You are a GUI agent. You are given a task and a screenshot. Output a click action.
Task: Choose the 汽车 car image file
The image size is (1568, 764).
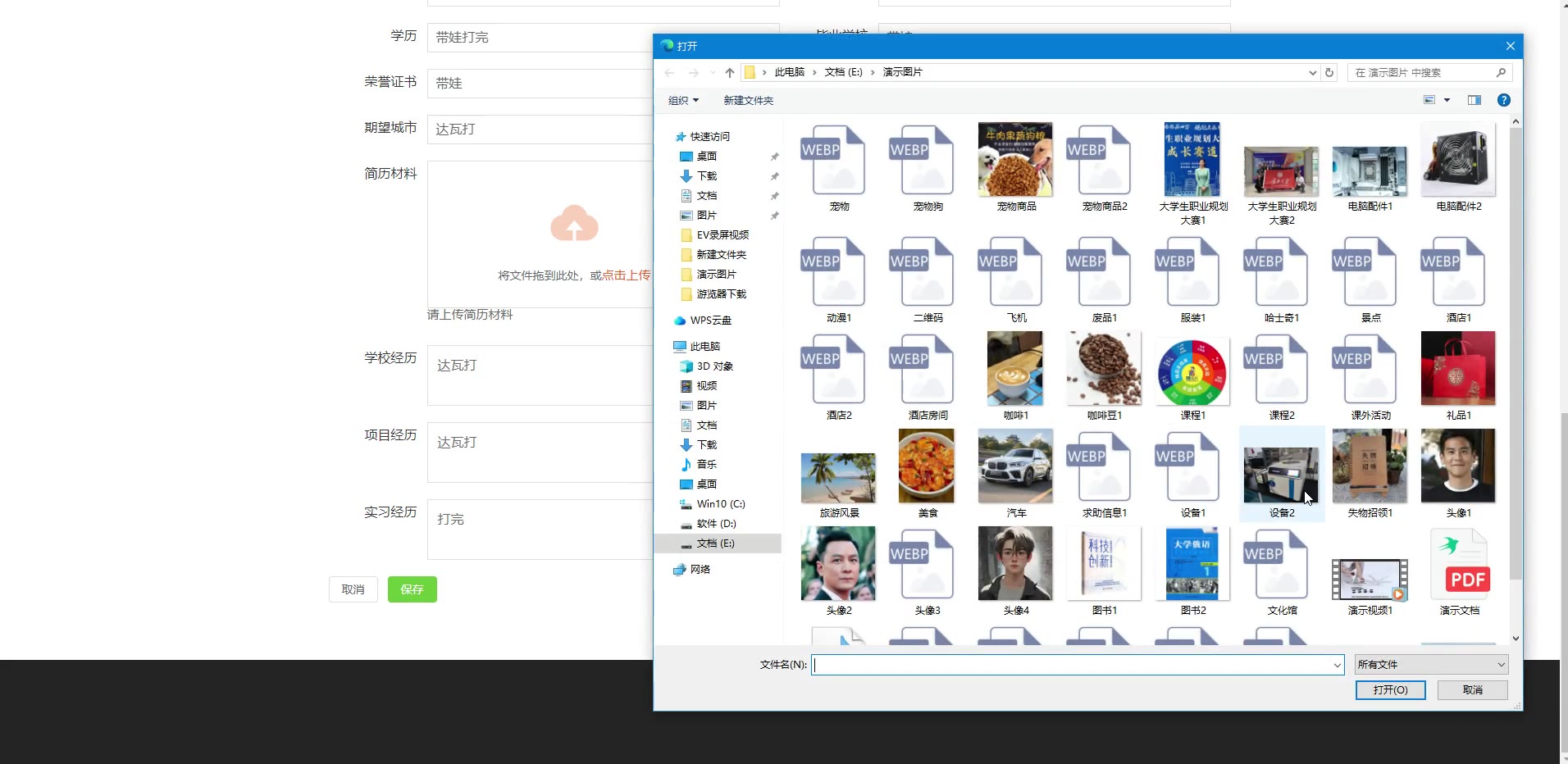click(1015, 466)
